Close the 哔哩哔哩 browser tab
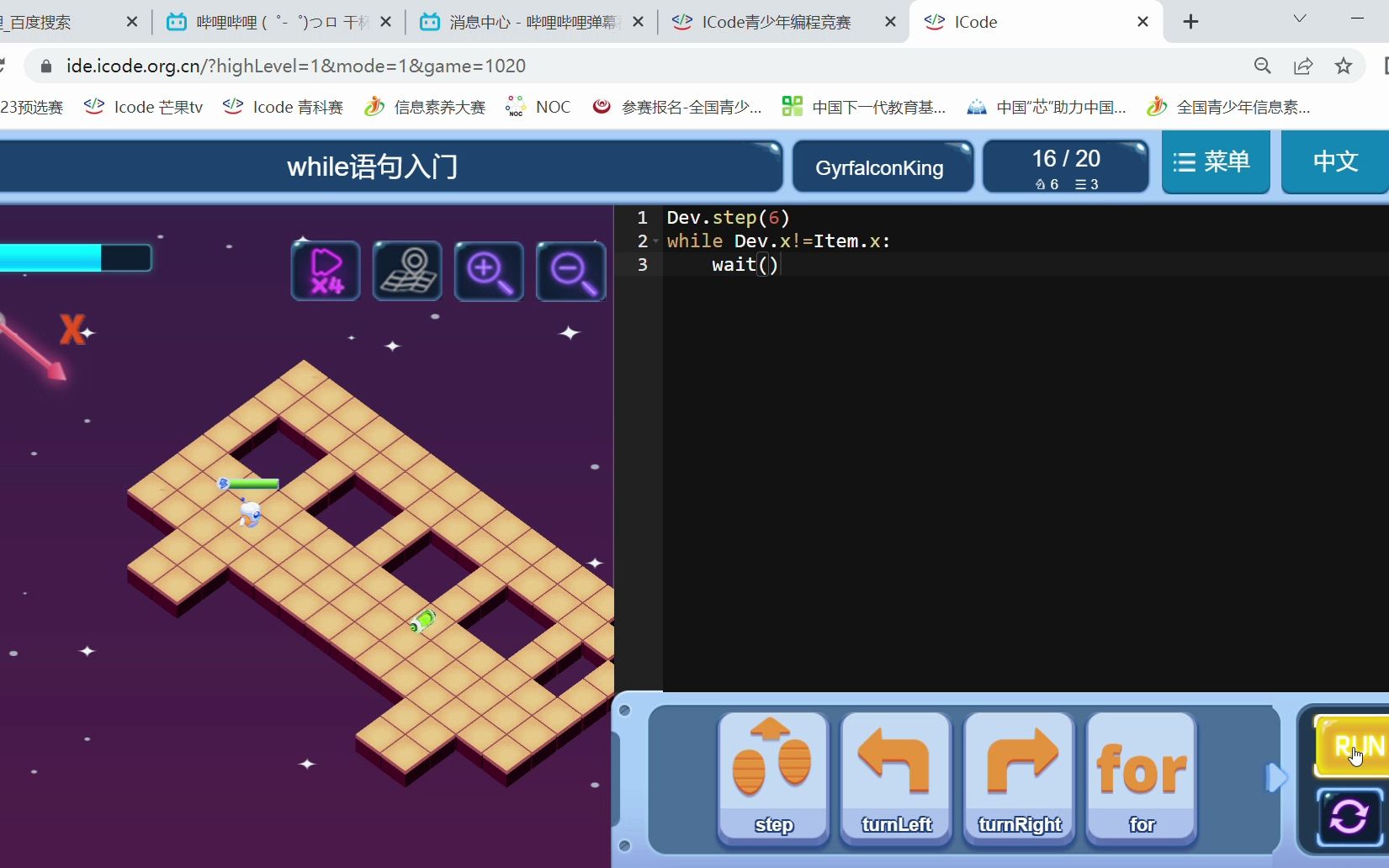 [385, 22]
